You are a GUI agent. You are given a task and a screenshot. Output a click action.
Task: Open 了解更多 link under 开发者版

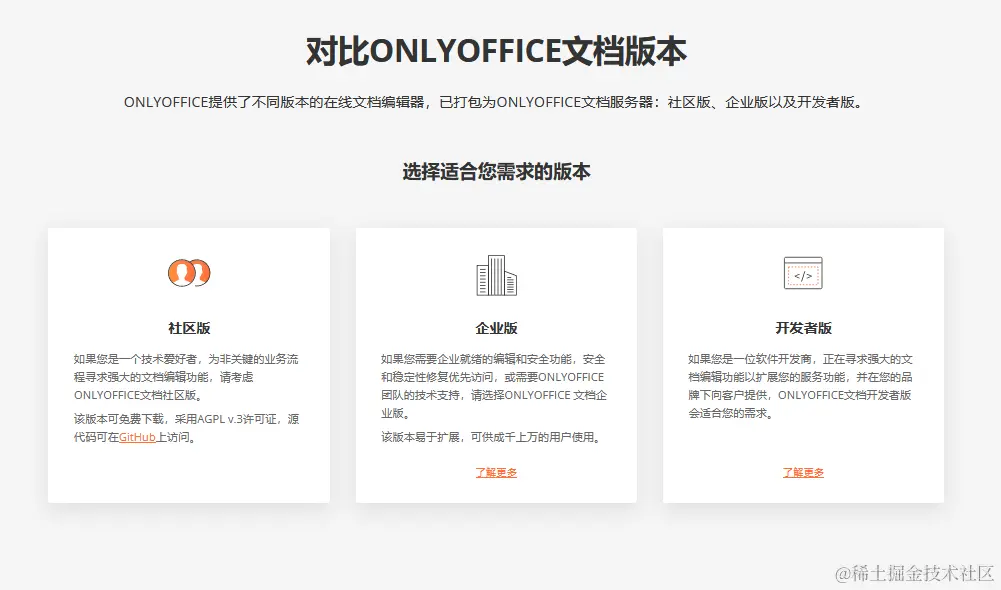click(x=803, y=473)
